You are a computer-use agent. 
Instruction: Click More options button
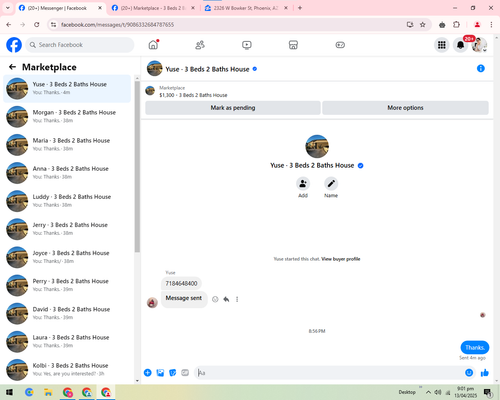pyautogui.click(x=405, y=108)
